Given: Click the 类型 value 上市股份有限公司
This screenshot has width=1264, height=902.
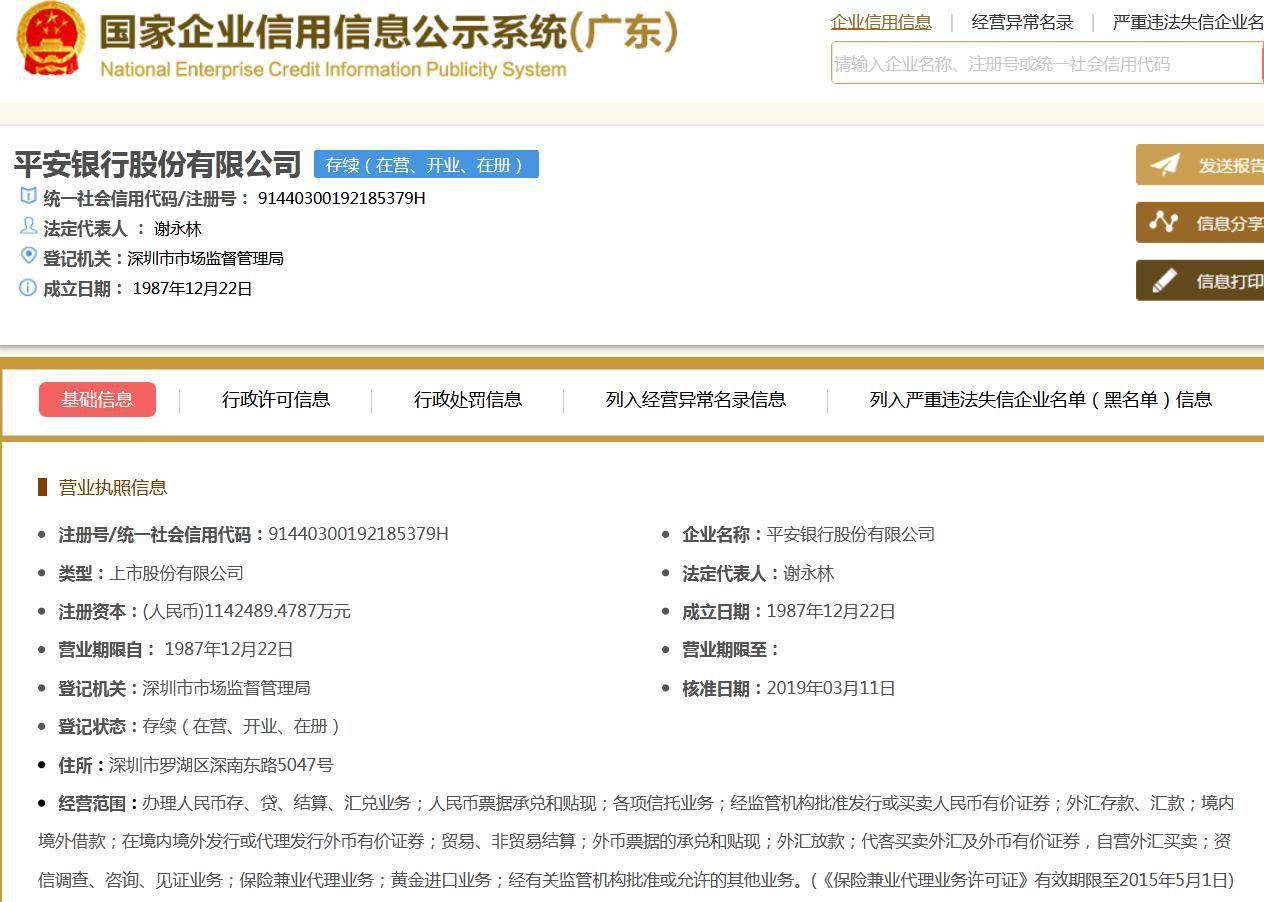Looking at the screenshot, I should click(176, 573).
